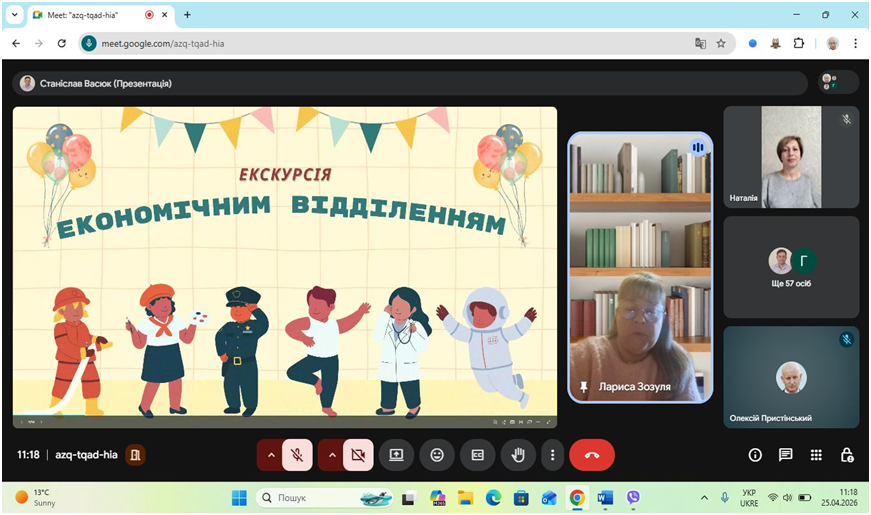Open the emoji reactions button
The width and height of the screenshot is (871, 515).
437,455
